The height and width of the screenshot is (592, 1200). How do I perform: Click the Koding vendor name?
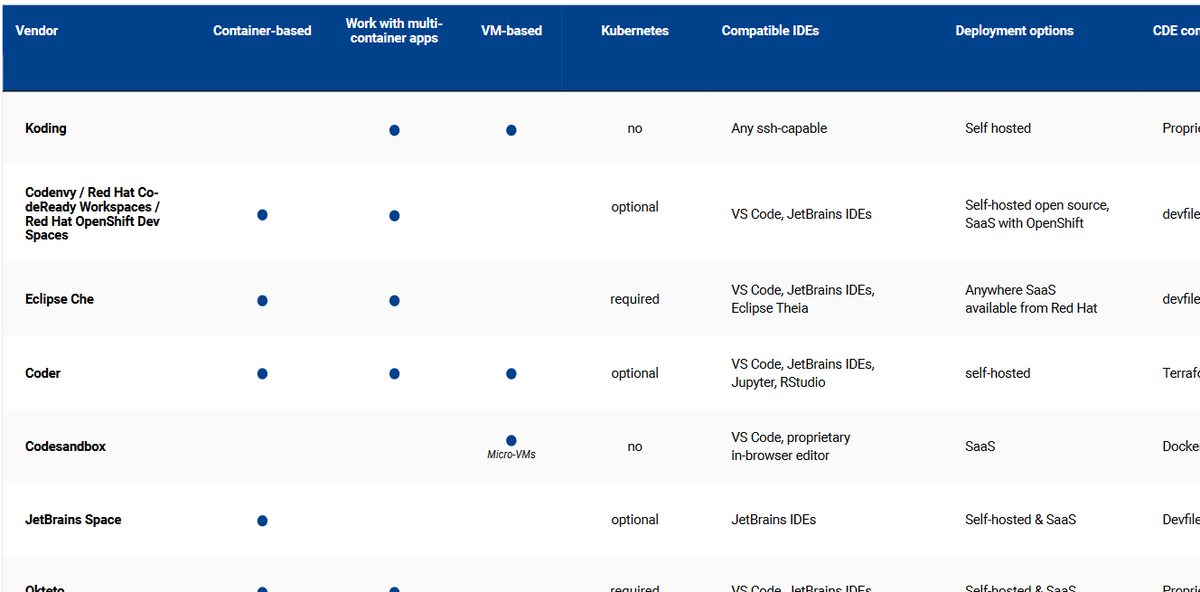pyautogui.click(x=46, y=128)
